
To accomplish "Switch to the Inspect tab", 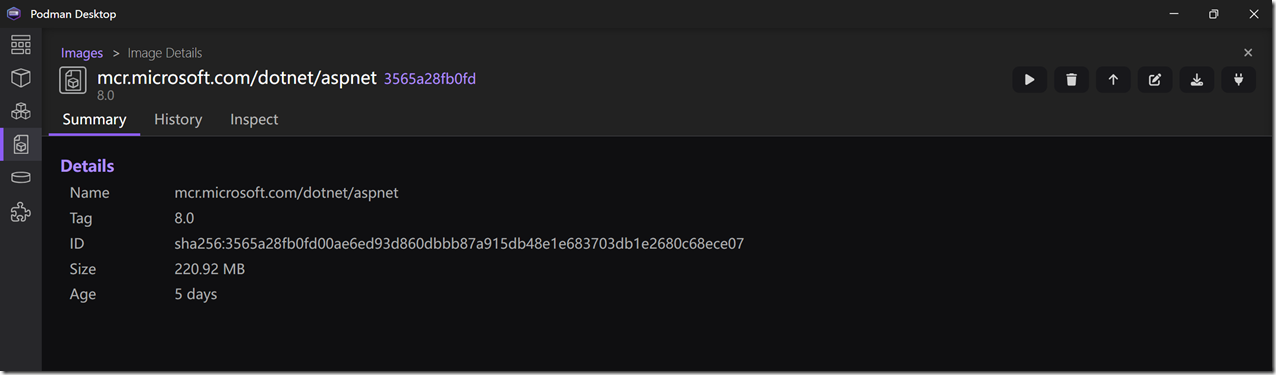I will (x=254, y=119).
